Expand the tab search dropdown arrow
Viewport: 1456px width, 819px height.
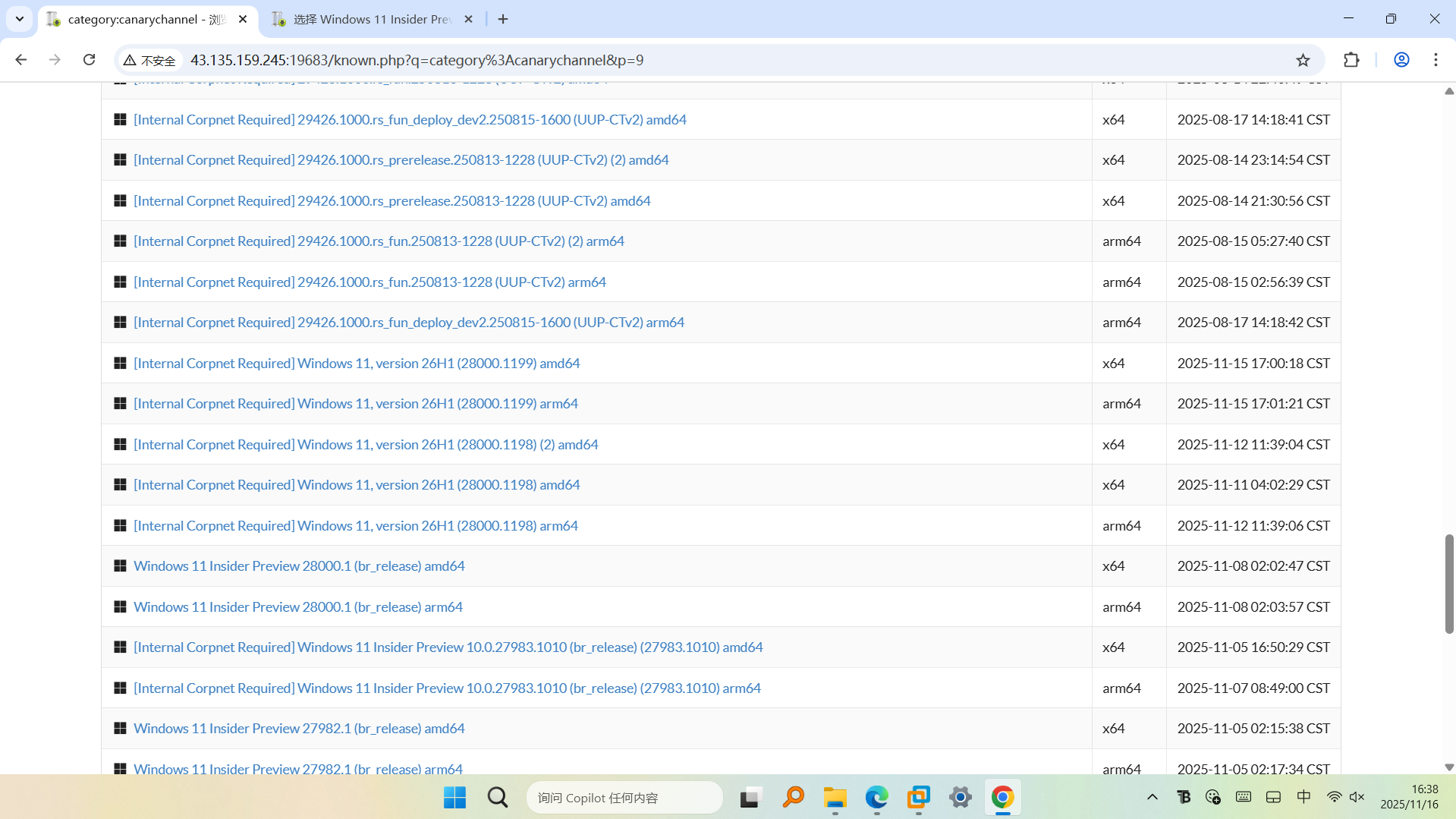click(20, 19)
